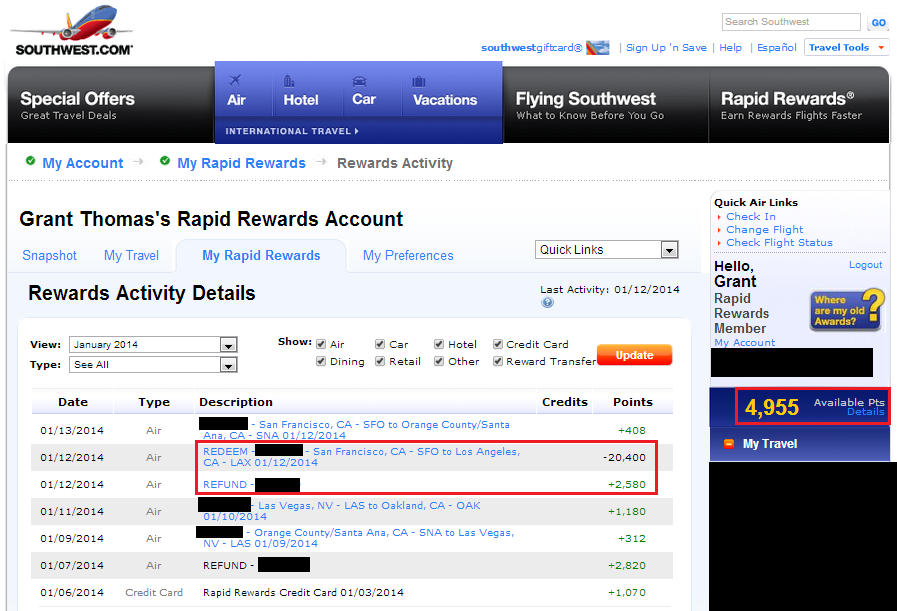Switch to the My Preferences tab
Screen dimensions: 897x611
[408, 255]
